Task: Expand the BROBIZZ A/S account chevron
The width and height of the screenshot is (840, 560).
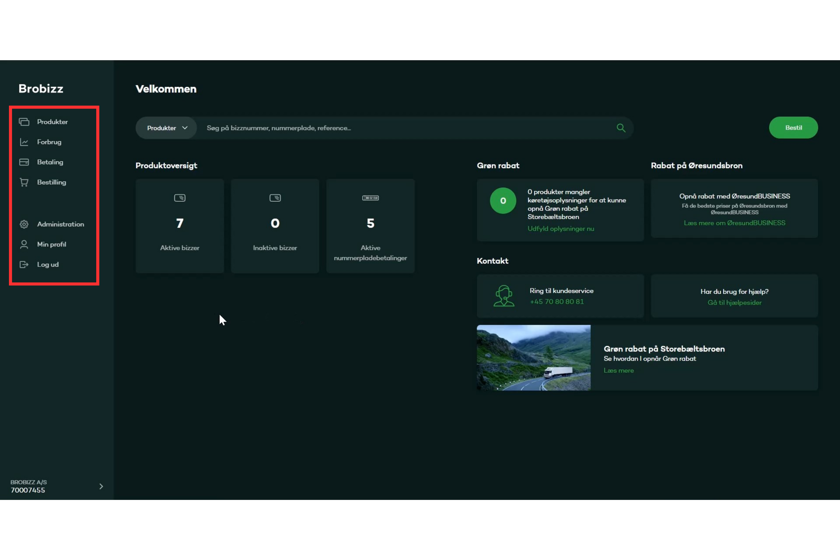Action: point(101,487)
